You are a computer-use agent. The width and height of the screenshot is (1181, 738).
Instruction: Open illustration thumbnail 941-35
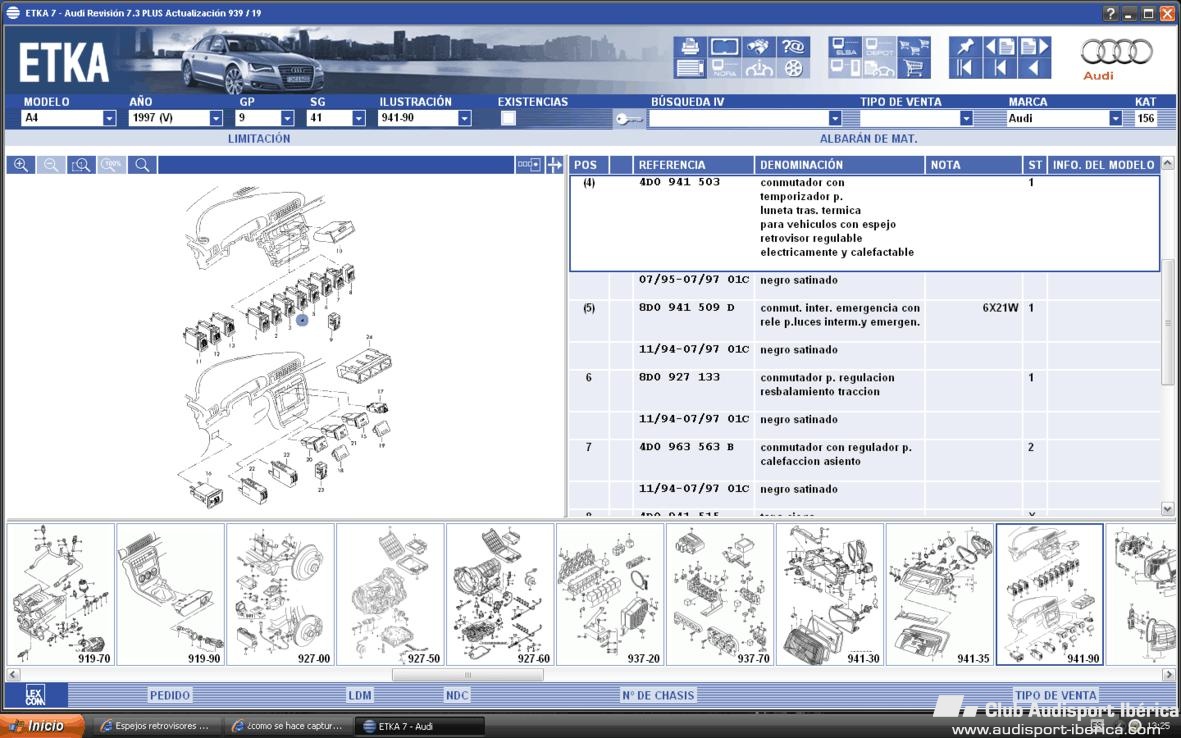pos(941,595)
